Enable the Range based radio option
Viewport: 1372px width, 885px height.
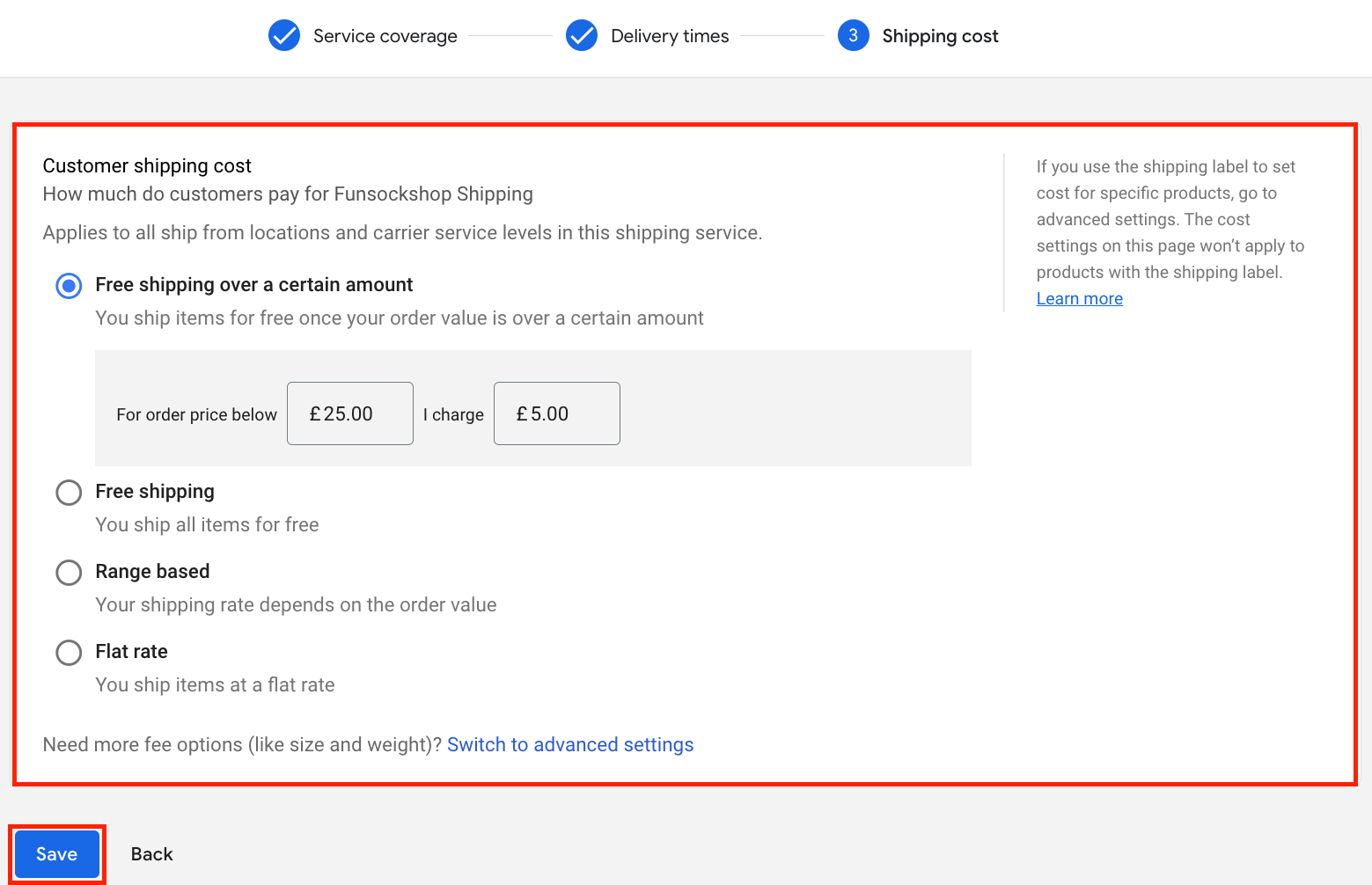69,573
